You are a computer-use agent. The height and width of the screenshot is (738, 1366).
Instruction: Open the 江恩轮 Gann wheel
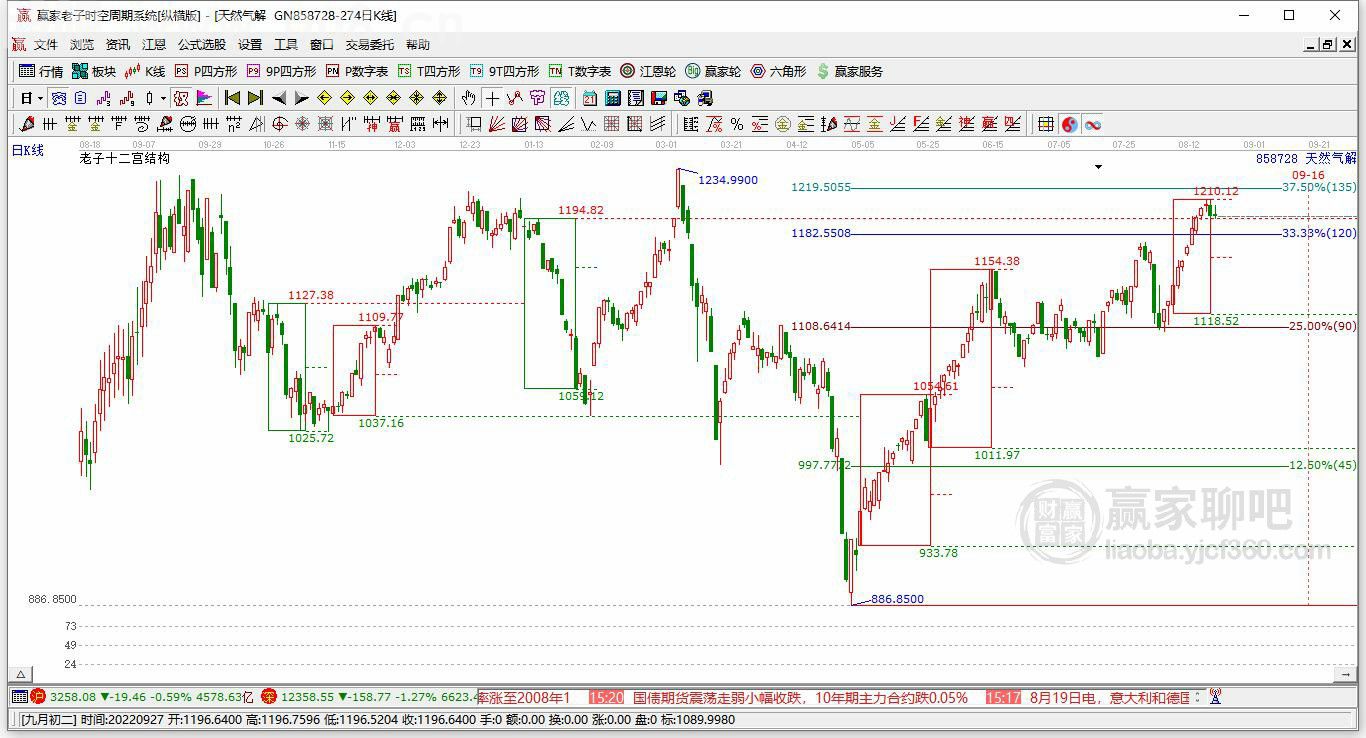[648, 71]
